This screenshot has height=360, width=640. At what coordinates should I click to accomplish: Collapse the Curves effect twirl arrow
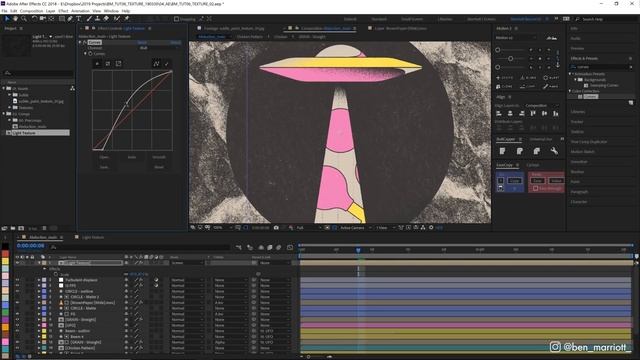pyautogui.click(x=80, y=42)
